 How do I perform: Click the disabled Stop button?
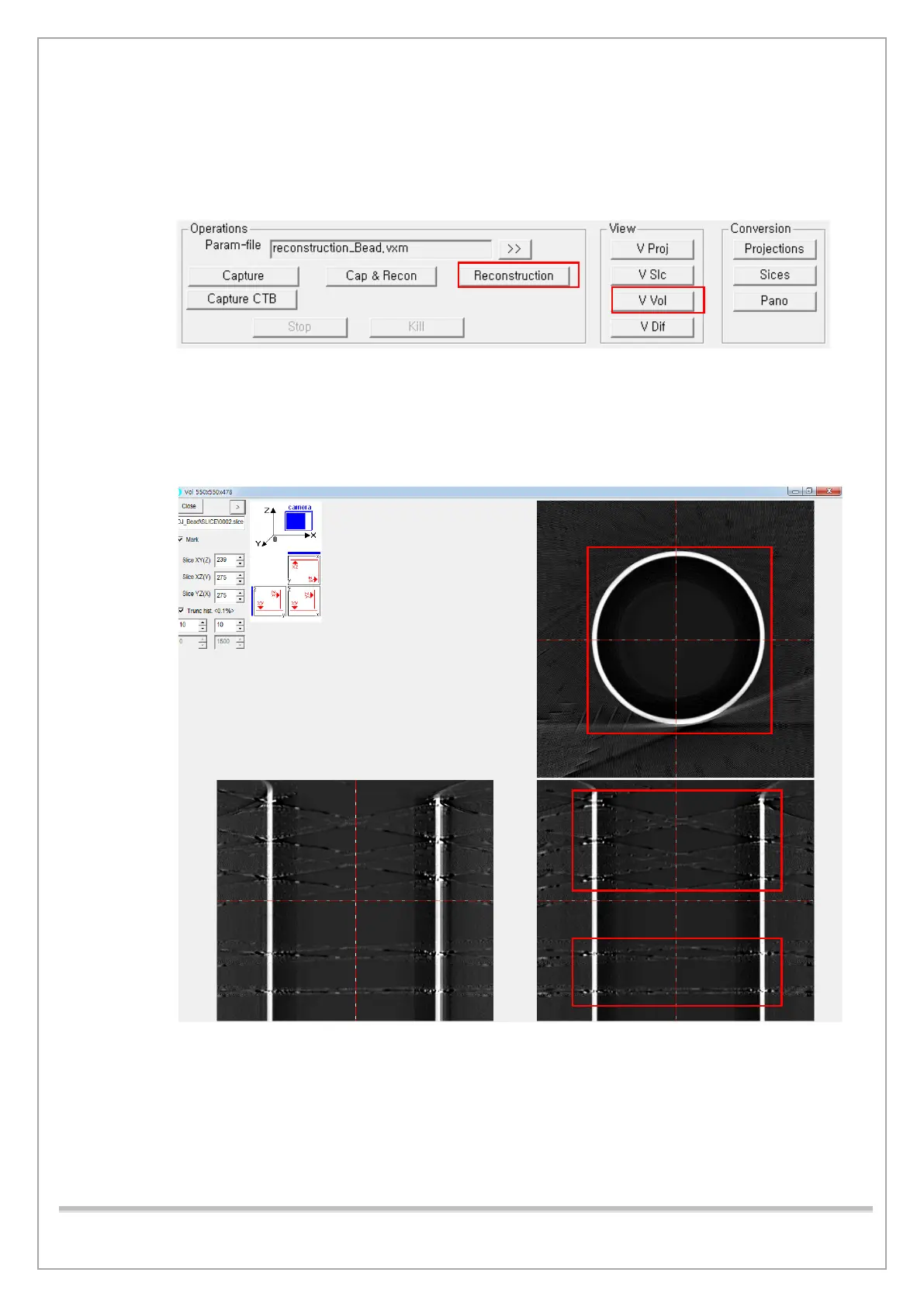tap(299, 327)
